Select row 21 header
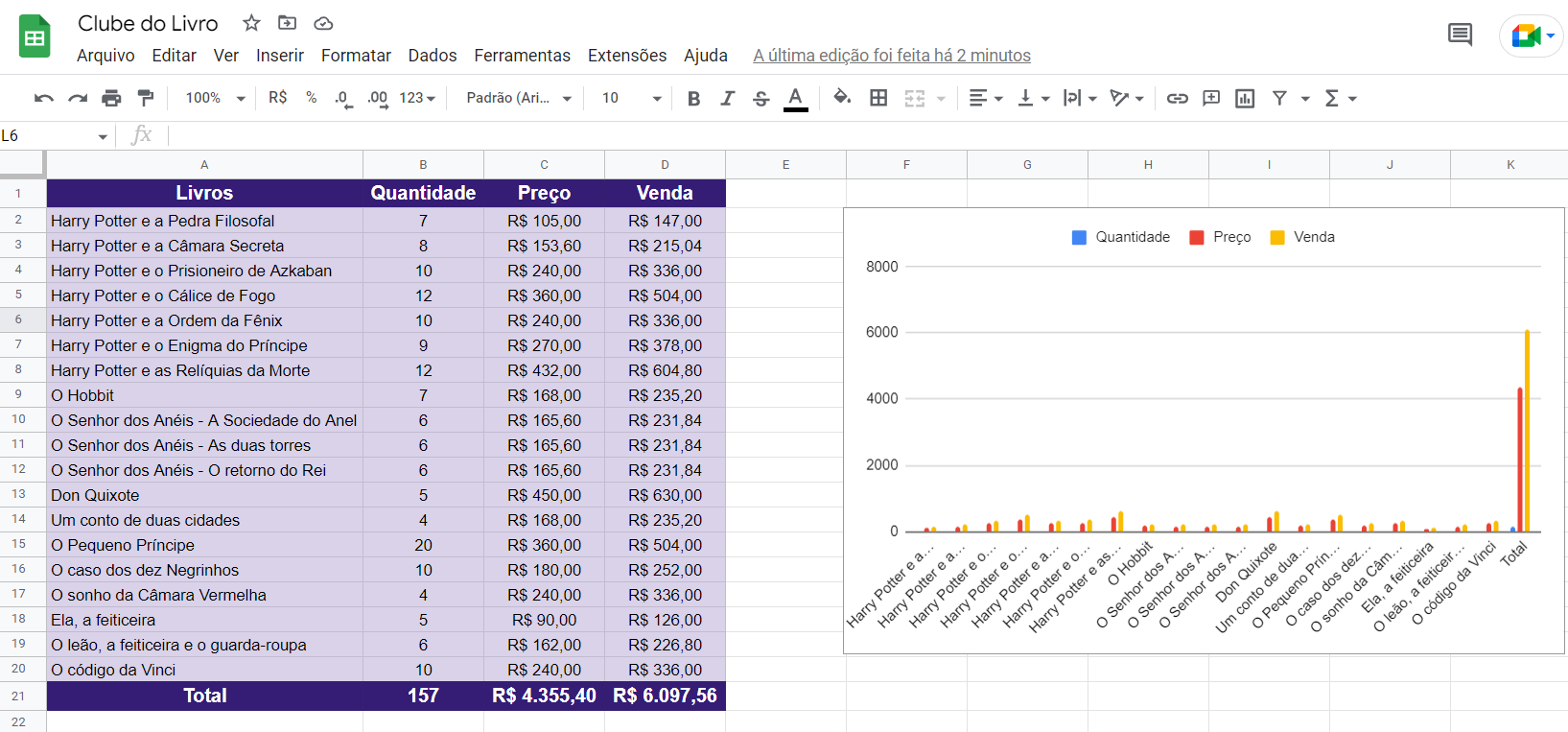 [18, 697]
